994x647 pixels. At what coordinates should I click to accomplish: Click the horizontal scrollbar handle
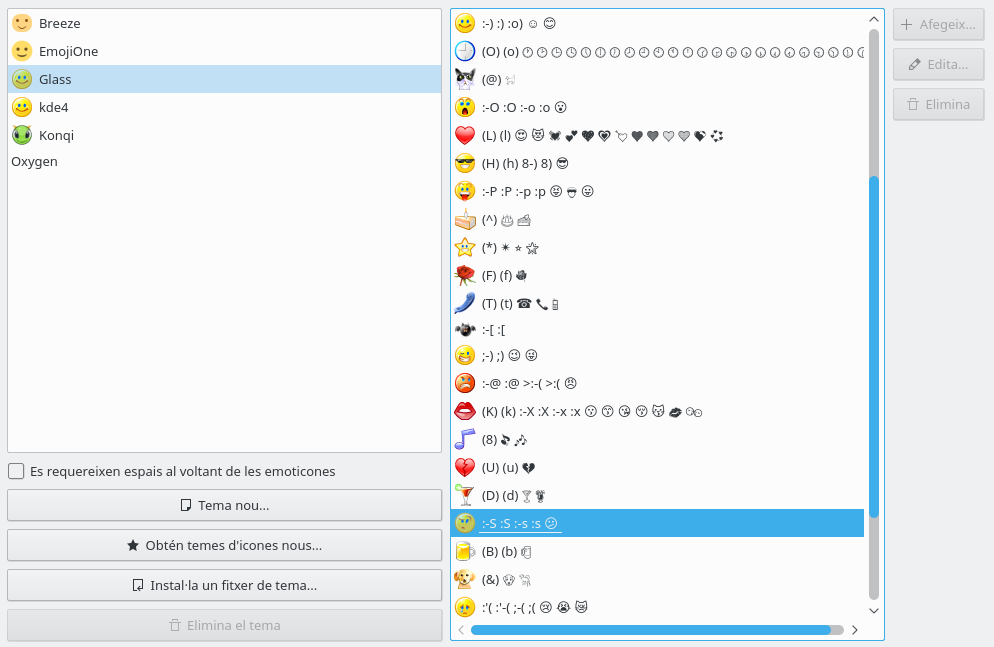point(650,630)
